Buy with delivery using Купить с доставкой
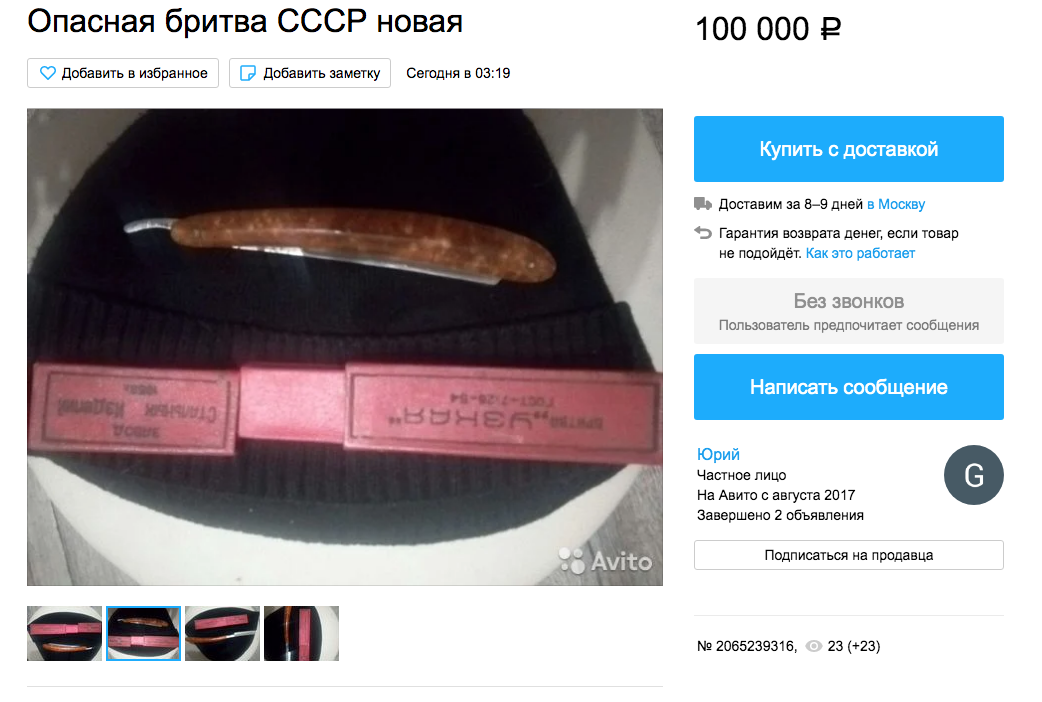Viewport: 1042px width, 702px height. click(x=849, y=149)
